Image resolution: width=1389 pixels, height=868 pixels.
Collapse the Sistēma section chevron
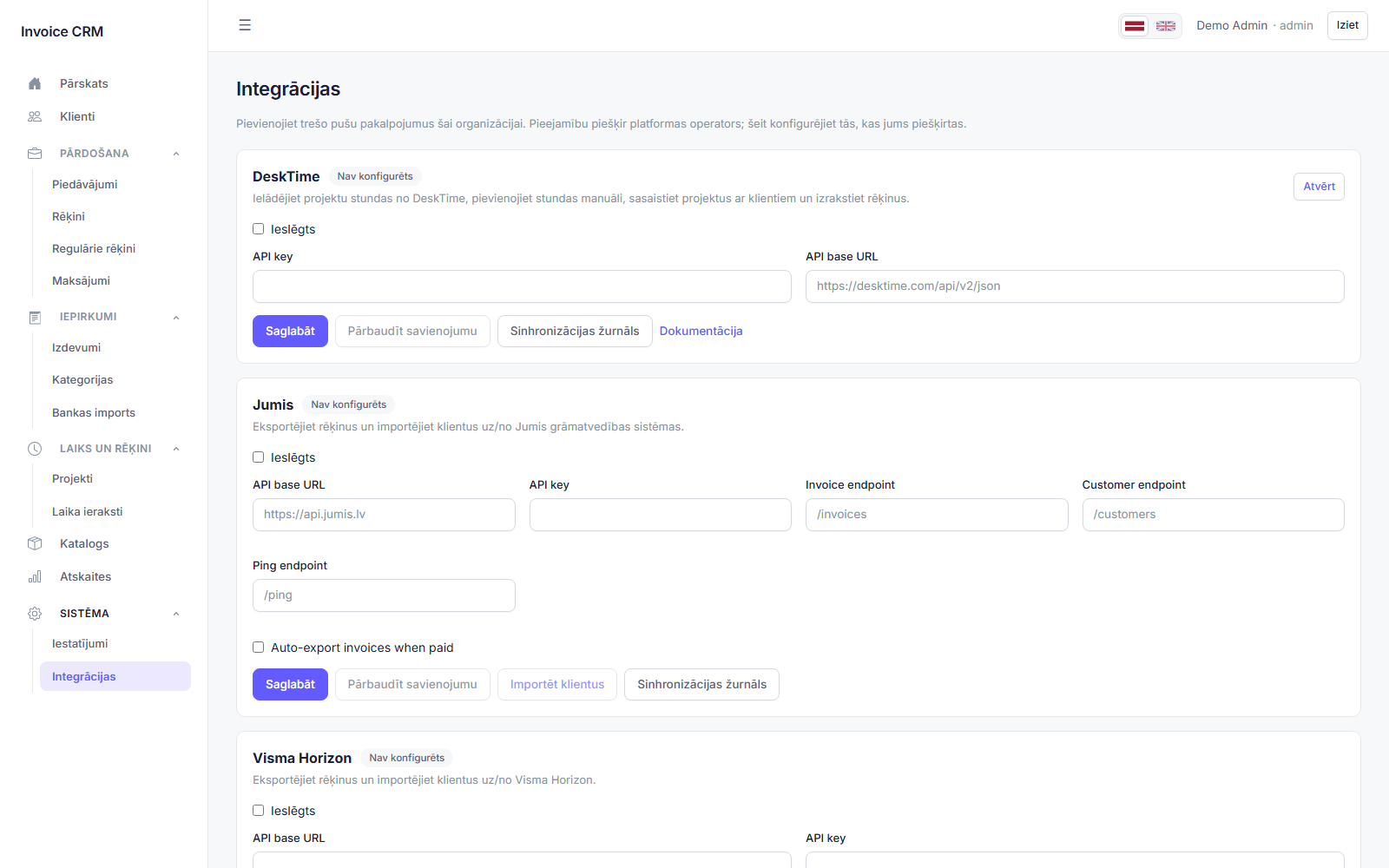(176, 614)
